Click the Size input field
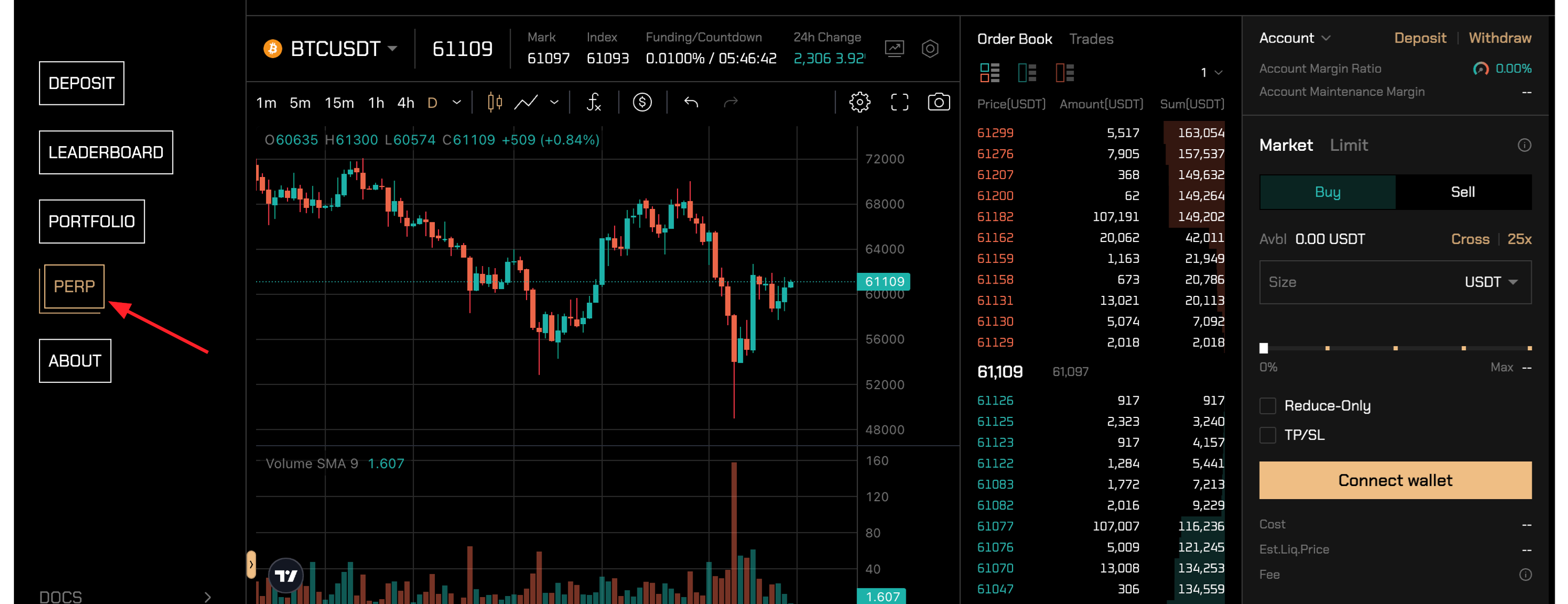Image resolution: width=1568 pixels, height=604 pixels. pos(1357,282)
